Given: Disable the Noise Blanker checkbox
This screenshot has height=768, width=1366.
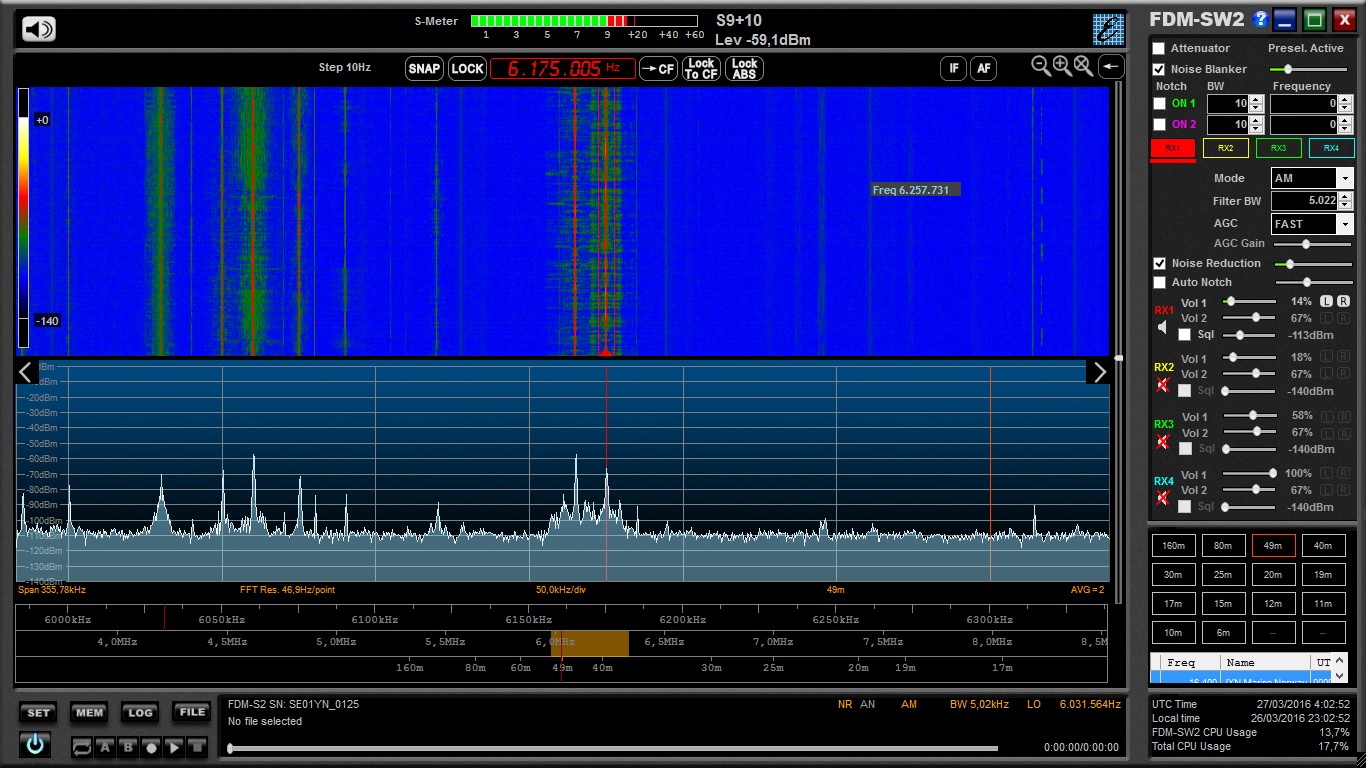Looking at the screenshot, I should pos(1159,69).
